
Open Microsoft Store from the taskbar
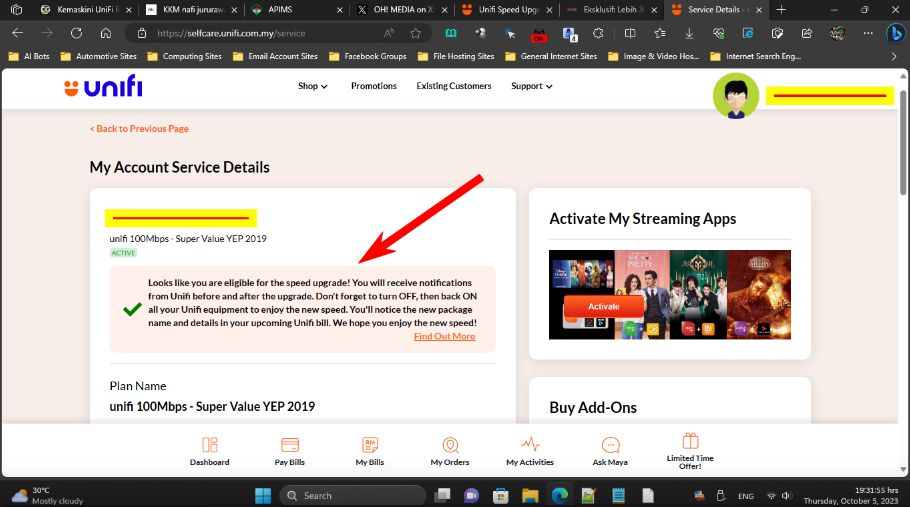(500, 495)
